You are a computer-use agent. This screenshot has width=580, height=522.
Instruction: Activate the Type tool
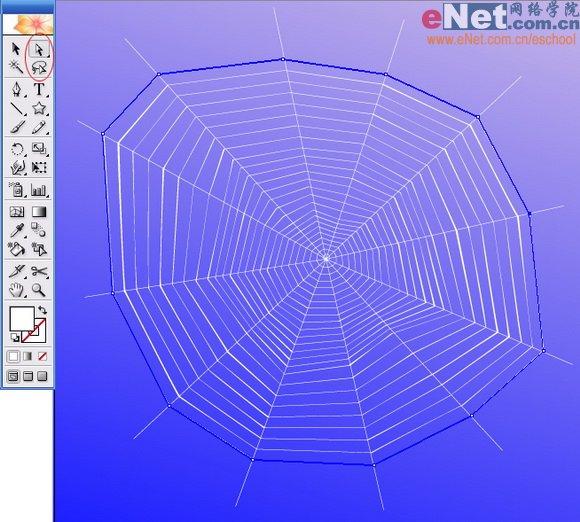click(x=39, y=89)
